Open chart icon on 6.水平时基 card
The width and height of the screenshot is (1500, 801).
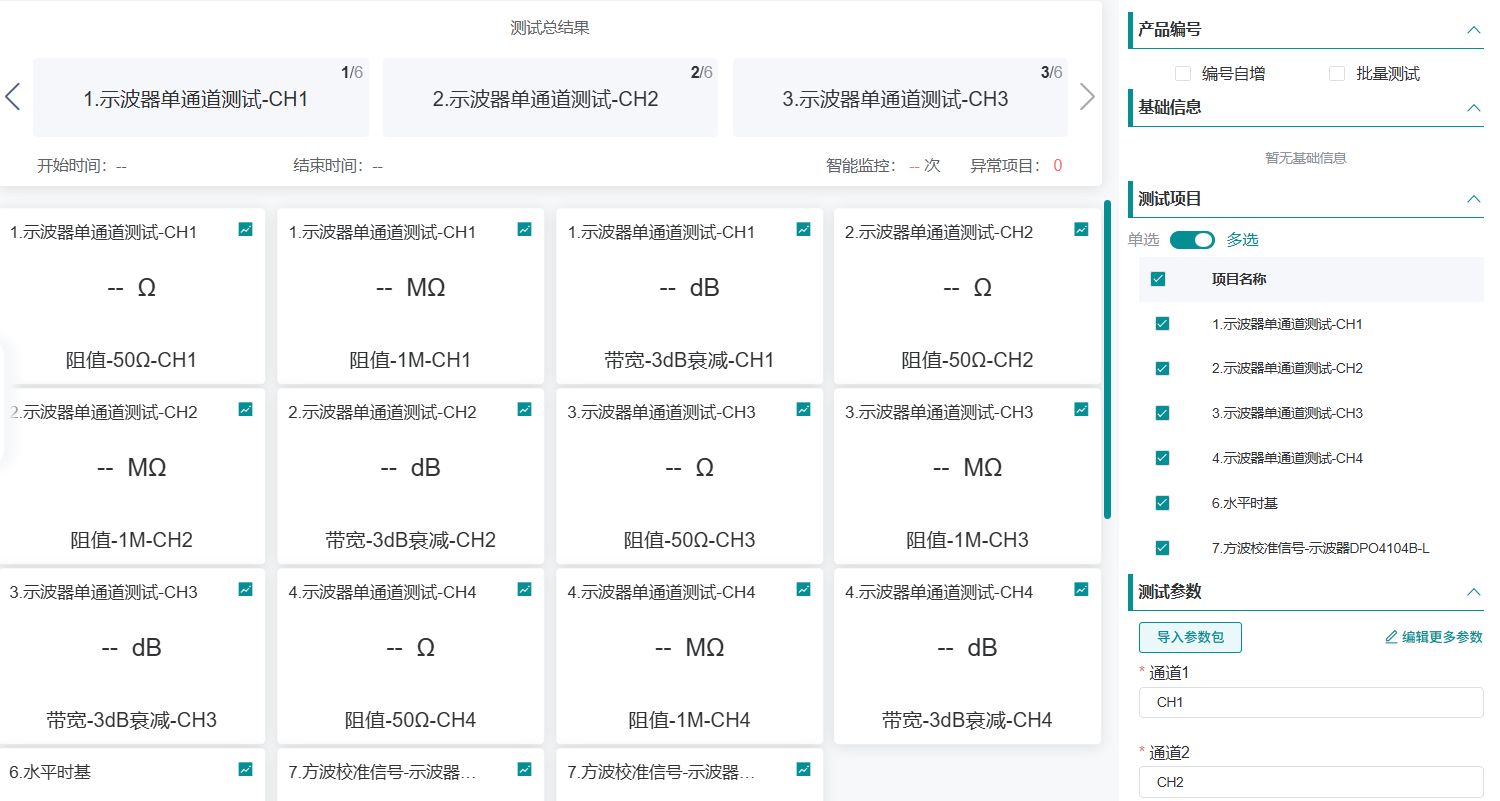click(x=246, y=770)
